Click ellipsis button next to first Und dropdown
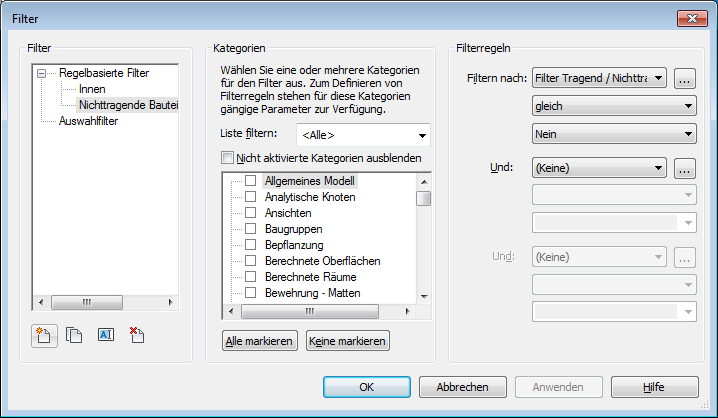718x418 pixels. pyautogui.click(x=684, y=169)
